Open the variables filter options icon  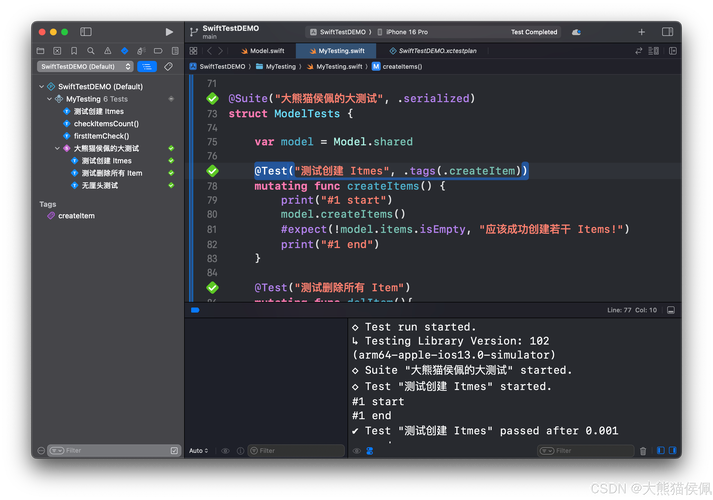254,451
